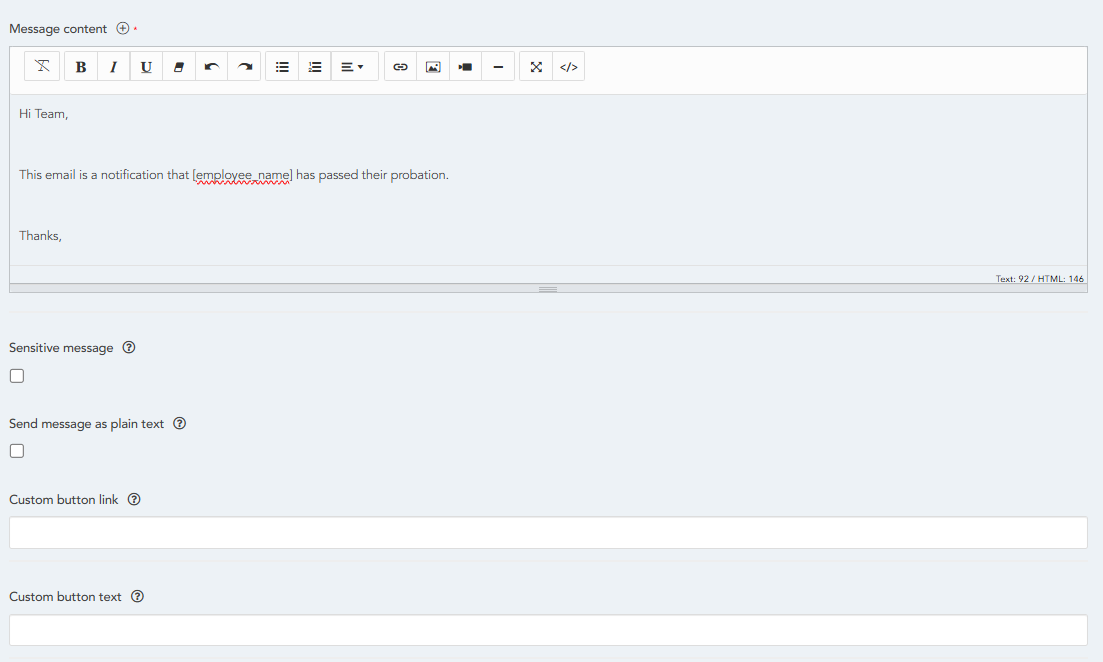Insert an image into message
The image size is (1103, 662).
click(x=433, y=67)
